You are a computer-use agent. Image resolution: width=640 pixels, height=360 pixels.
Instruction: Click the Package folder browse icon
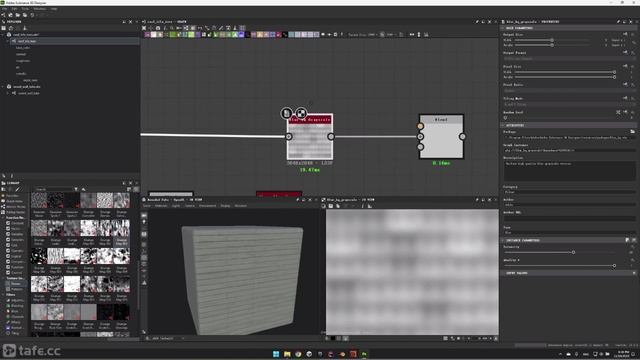coord(632,131)
